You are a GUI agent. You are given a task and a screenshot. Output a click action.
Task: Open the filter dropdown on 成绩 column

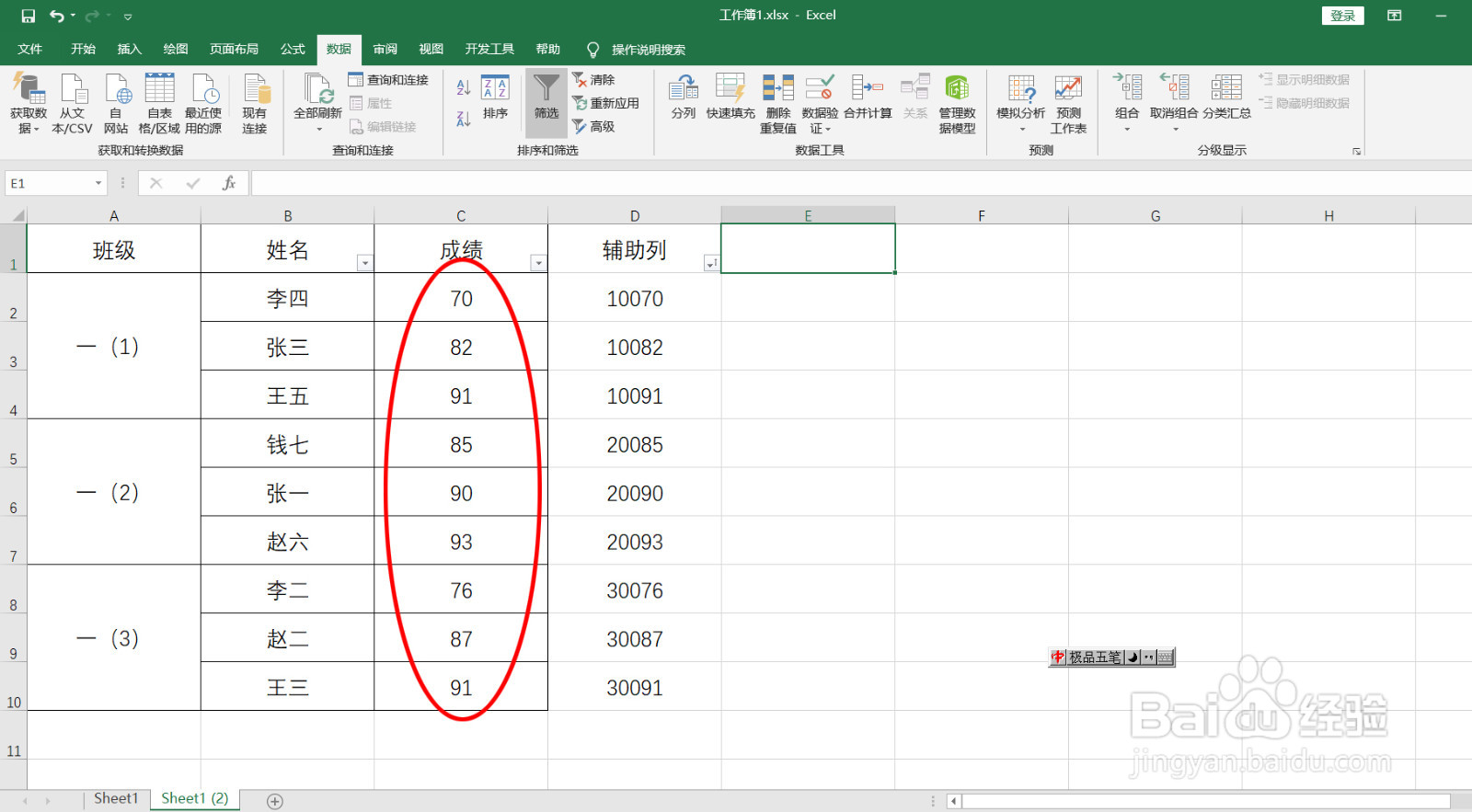(539, 263)
